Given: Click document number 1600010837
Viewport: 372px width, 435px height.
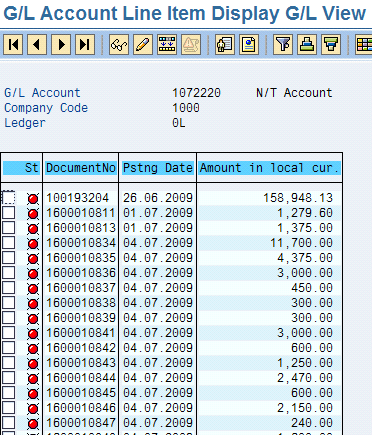Looking at the screenshot, I should pos(81,288).
